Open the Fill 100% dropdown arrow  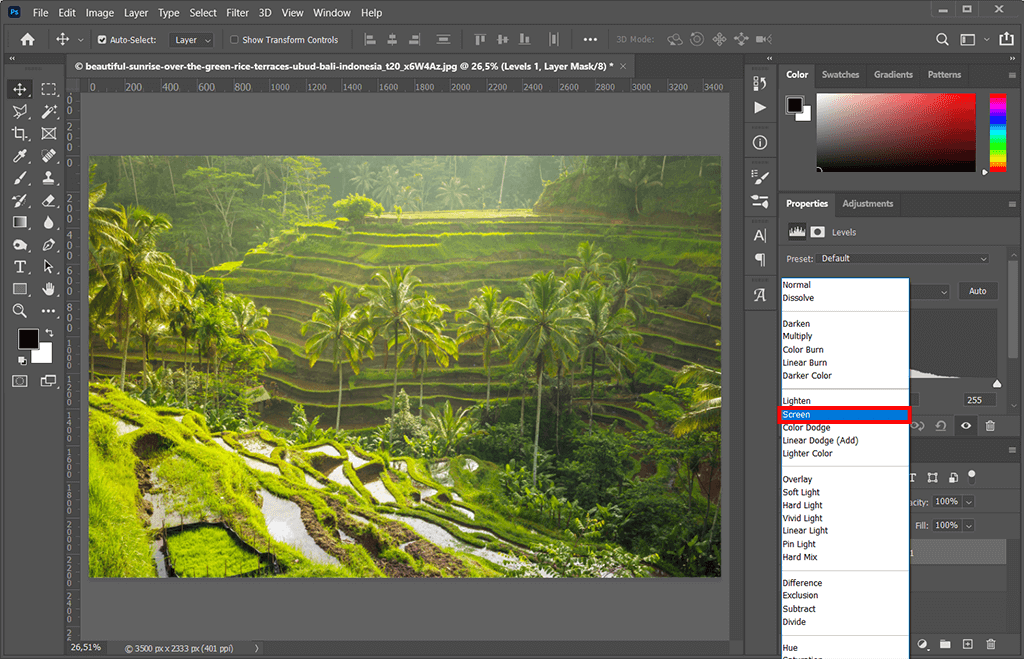[968, 525]
